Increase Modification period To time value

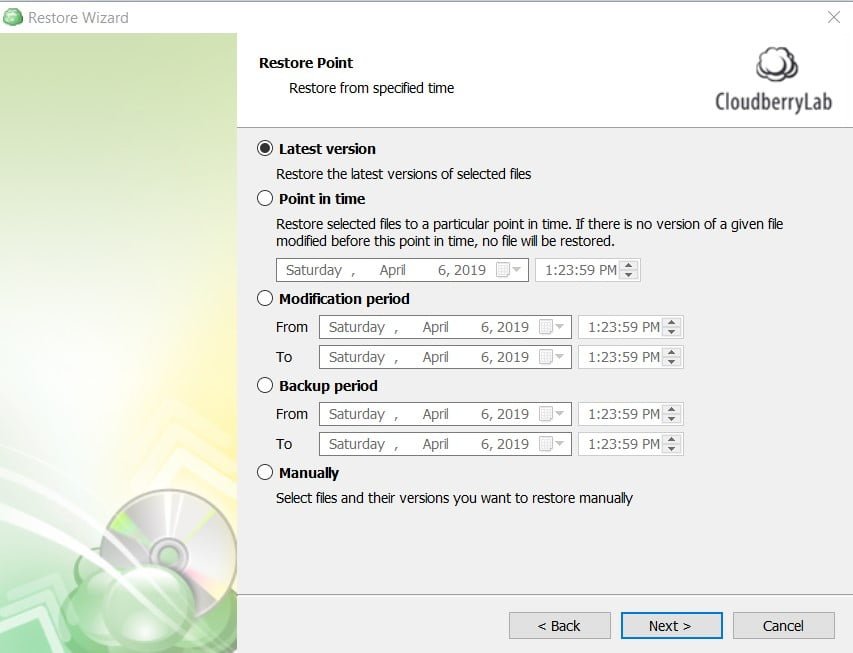coord(672,352)
